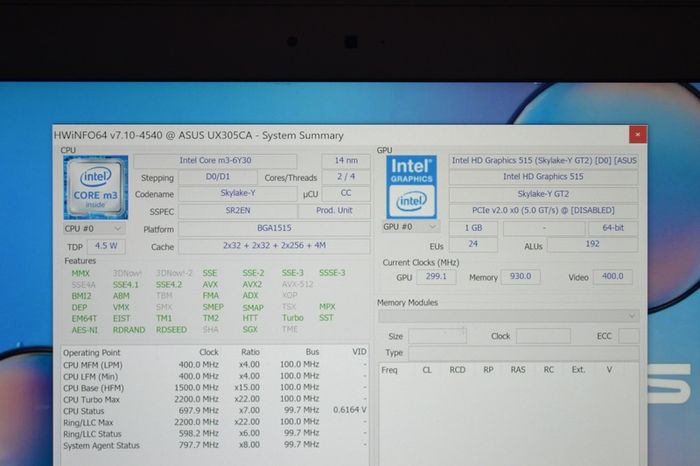This screenshot has height=466, width=700.
Task: Click the memory module Size field
Action: click(438, 336)
